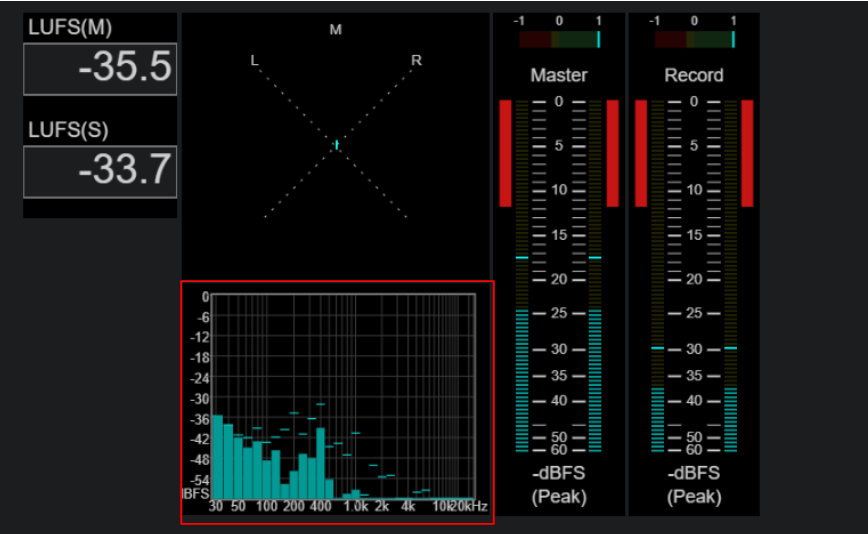Click the Master -dBFS (Peak) label
Viewport: 868px width, 534px height.
[559, 485]
